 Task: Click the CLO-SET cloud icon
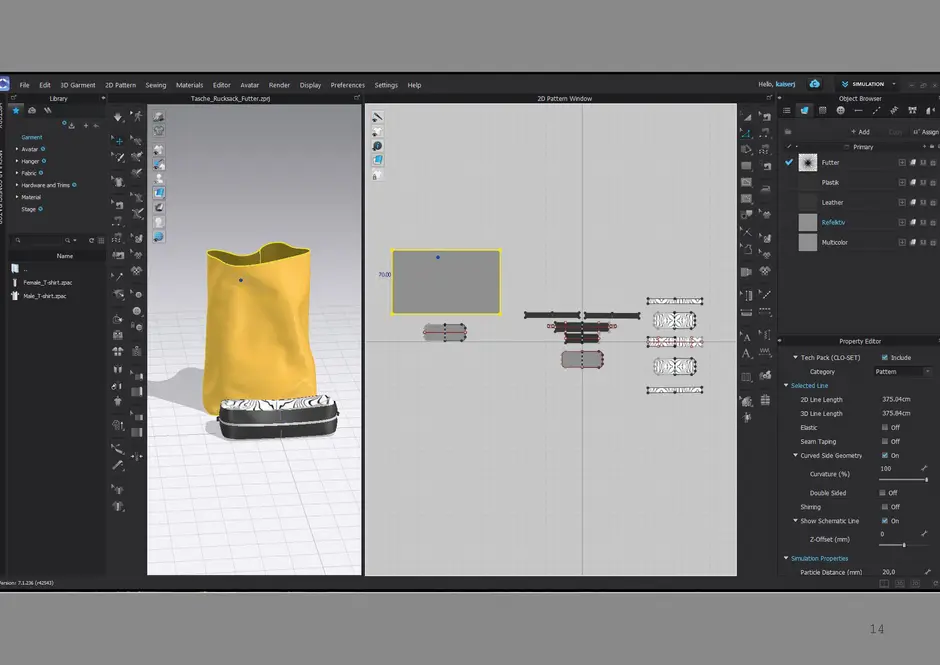pos(815,84)
